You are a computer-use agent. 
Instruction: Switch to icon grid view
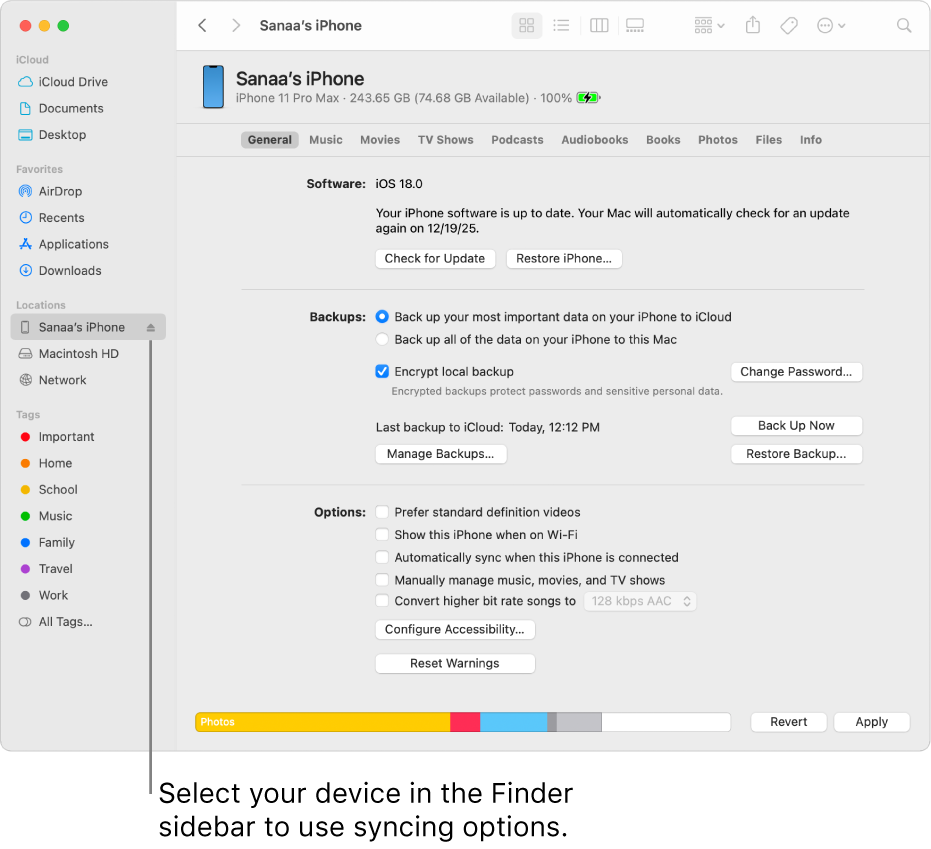pos(527,26)
